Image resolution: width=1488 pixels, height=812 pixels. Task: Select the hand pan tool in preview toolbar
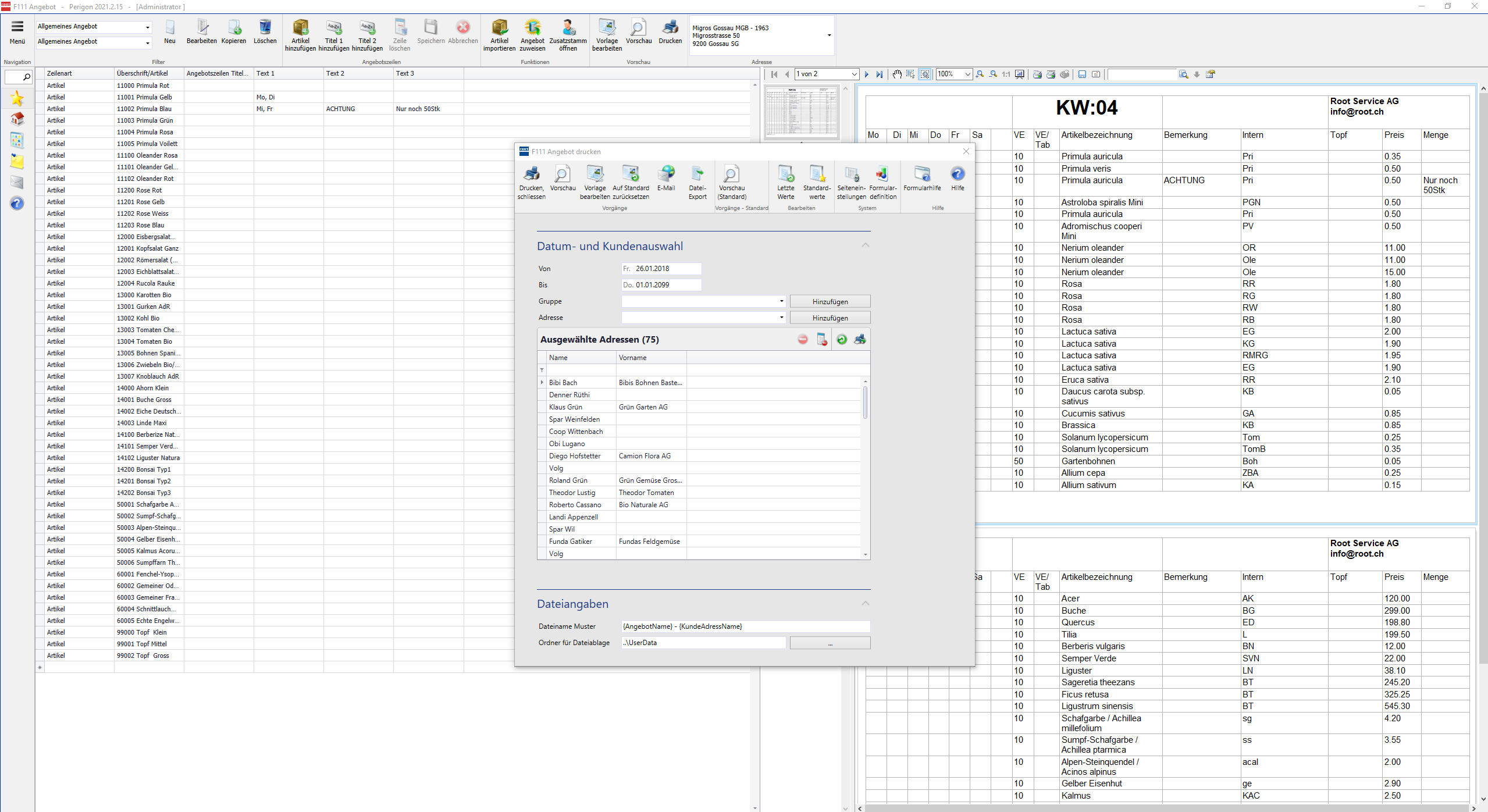click(x=897, y=74)
